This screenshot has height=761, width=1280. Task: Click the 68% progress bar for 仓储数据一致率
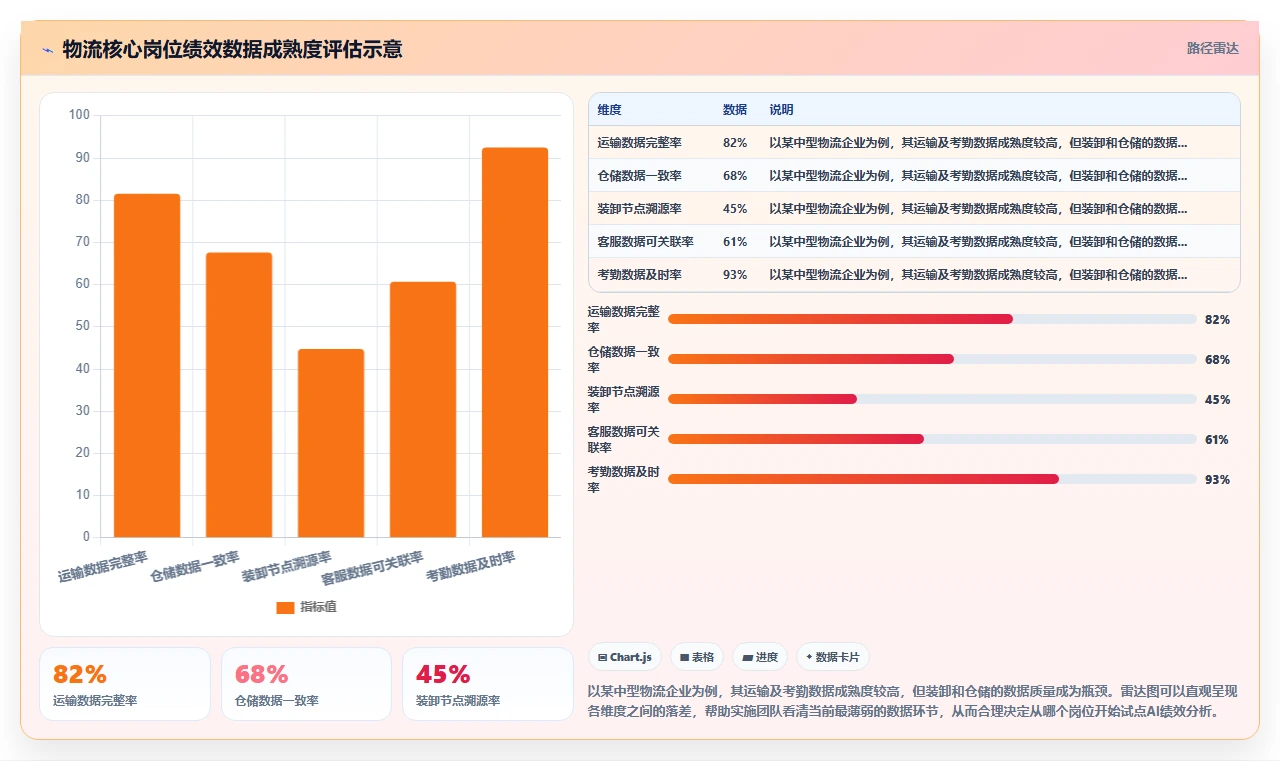click(x=932, y=359)
